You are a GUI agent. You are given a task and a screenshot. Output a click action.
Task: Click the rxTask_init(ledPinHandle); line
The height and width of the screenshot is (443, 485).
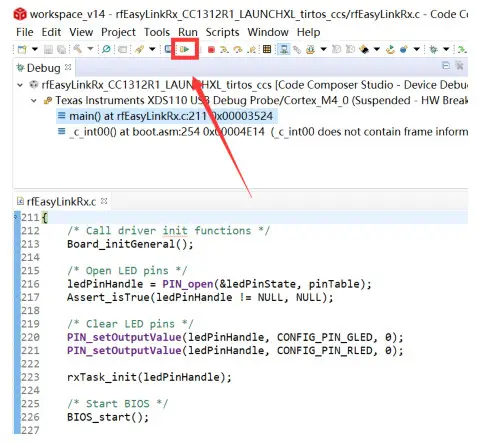coord(149,377)
